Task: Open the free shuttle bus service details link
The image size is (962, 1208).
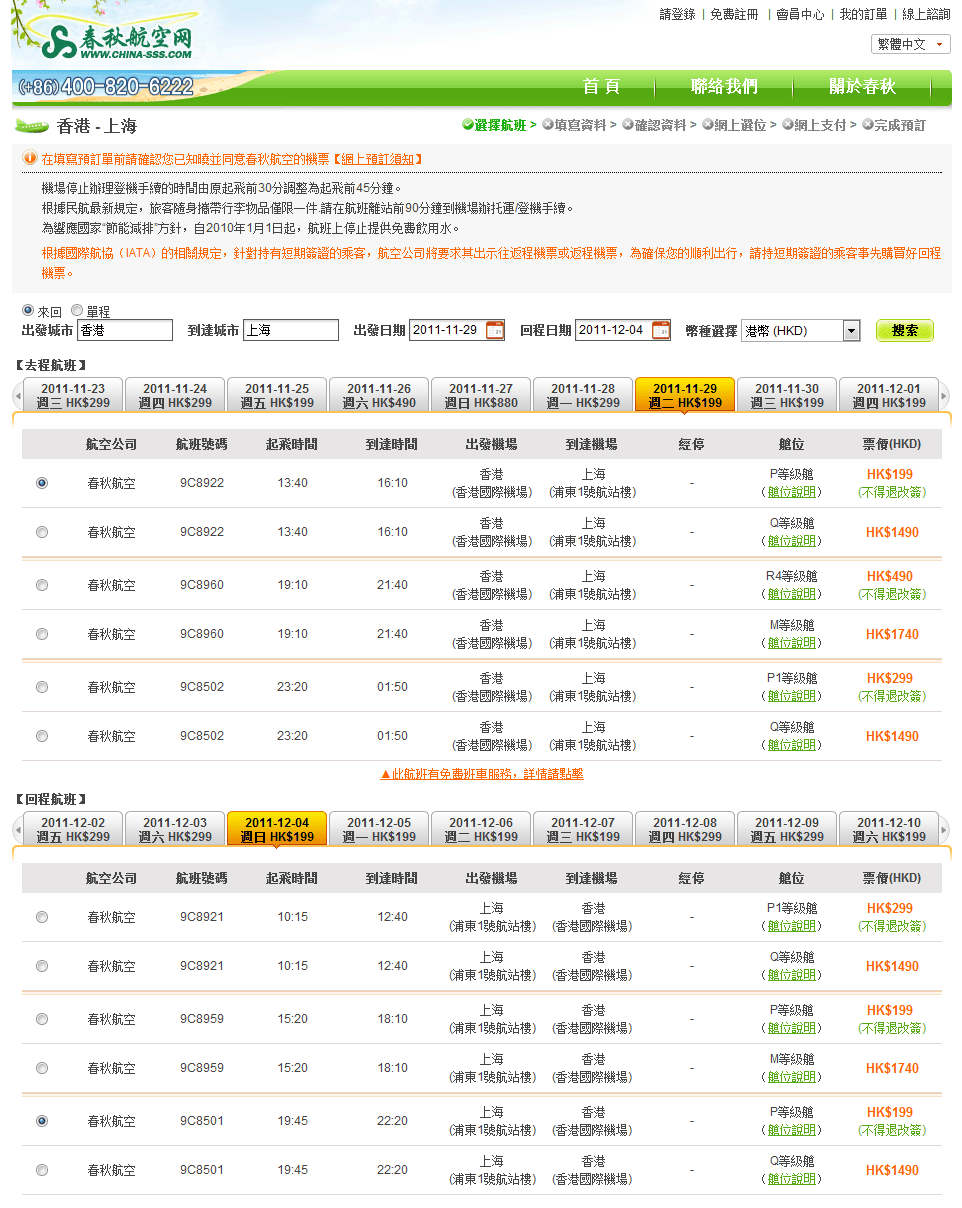Action: [481, 774]
